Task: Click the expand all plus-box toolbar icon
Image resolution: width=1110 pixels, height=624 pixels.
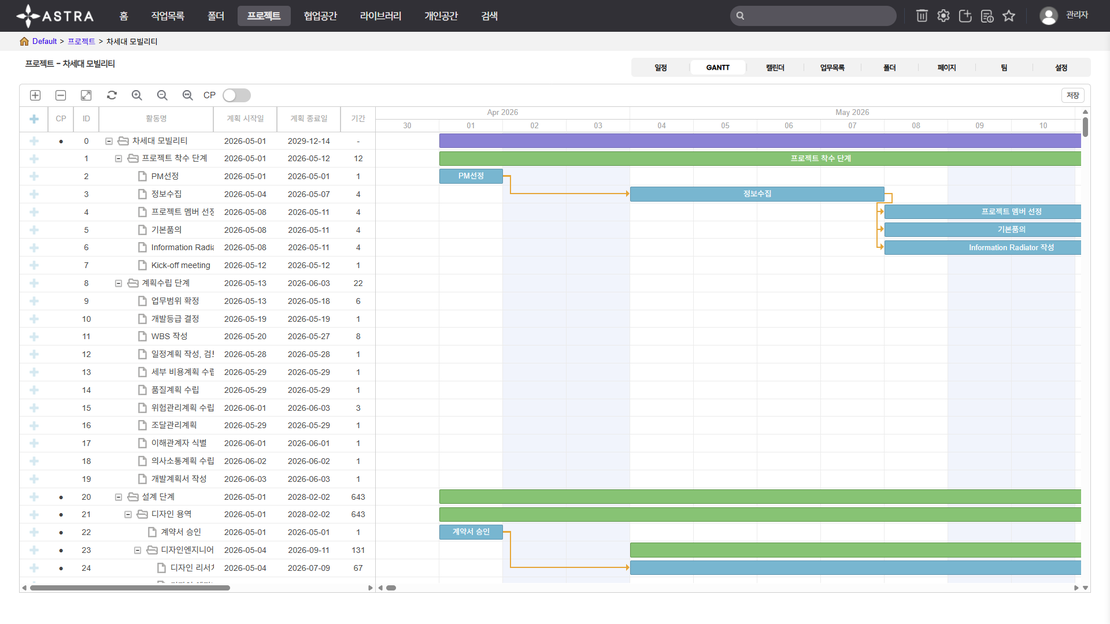Action: (x=35, y=95)
